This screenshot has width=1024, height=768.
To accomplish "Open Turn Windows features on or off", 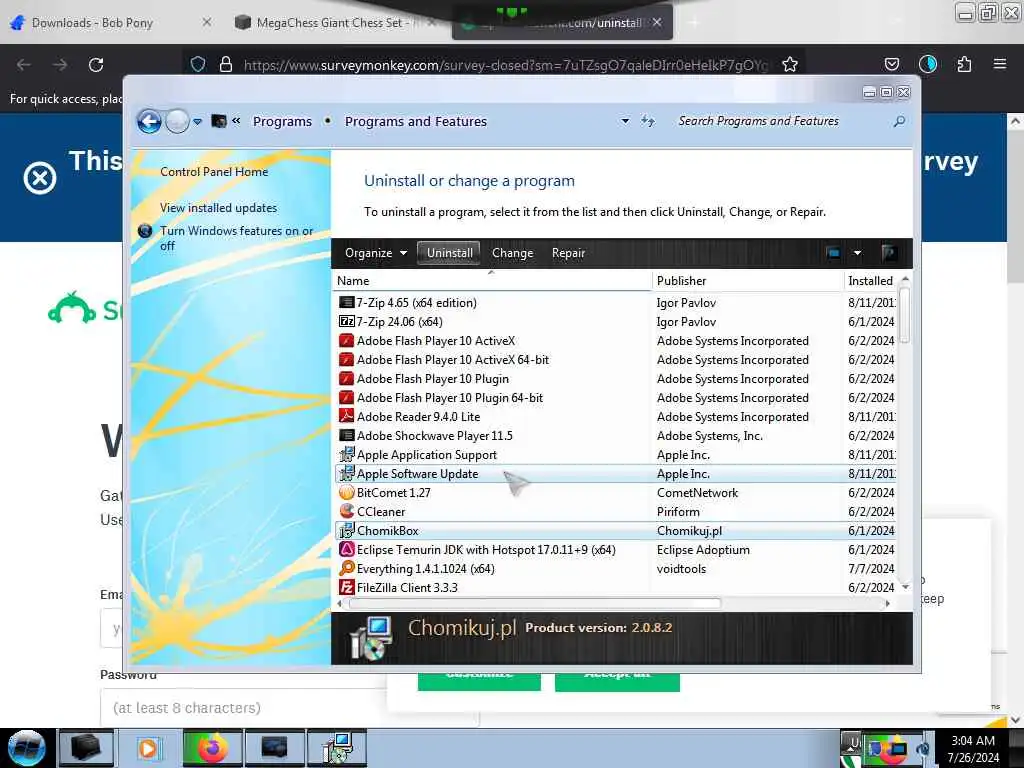I will [236, 238].
